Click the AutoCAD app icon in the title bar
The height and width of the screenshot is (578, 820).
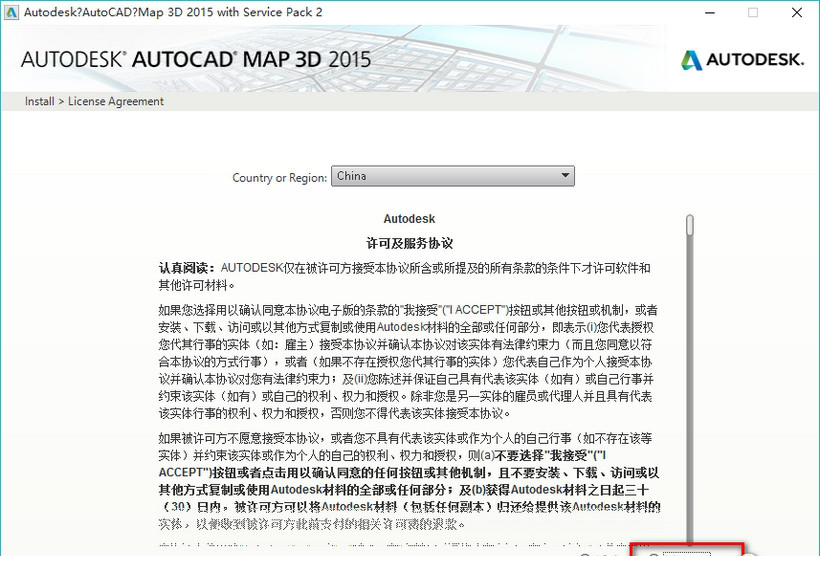(x=11, y=12)
